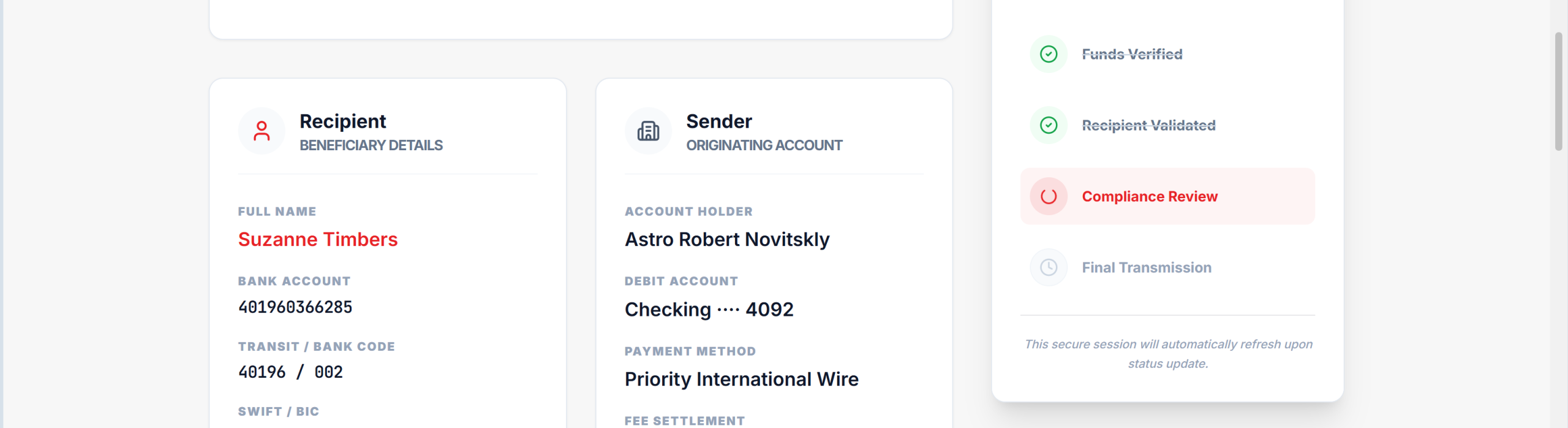
Task: Click the Recipient card heading
Action: tap(342, 121)
